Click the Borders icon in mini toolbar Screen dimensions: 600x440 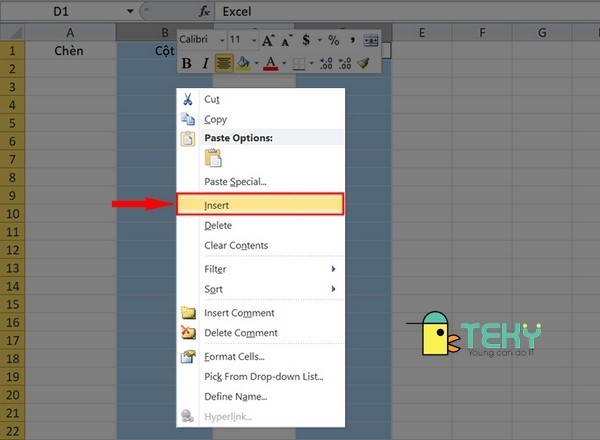(x=299, y=64)
